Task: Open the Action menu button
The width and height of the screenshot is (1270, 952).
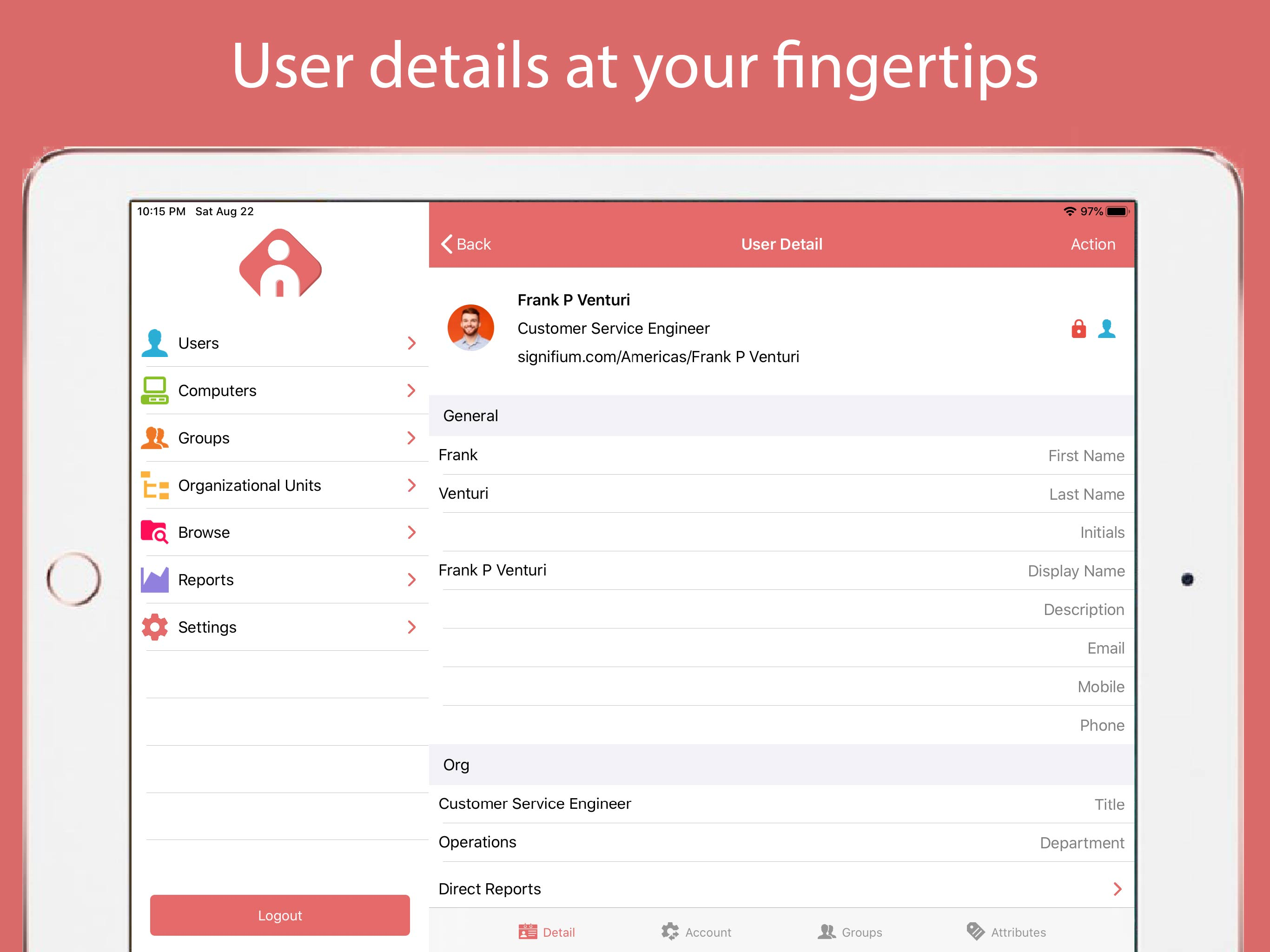Action: coord(1093,244)
